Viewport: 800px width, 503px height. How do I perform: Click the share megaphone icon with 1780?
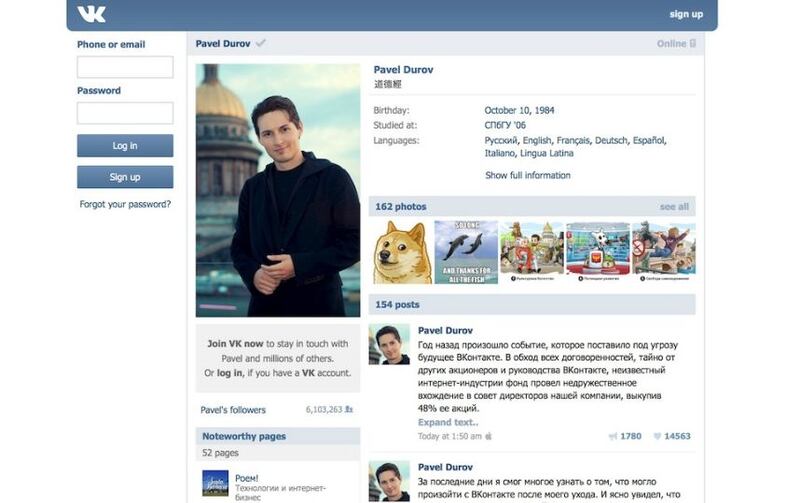pyautogui.click(x=613, y=436)
